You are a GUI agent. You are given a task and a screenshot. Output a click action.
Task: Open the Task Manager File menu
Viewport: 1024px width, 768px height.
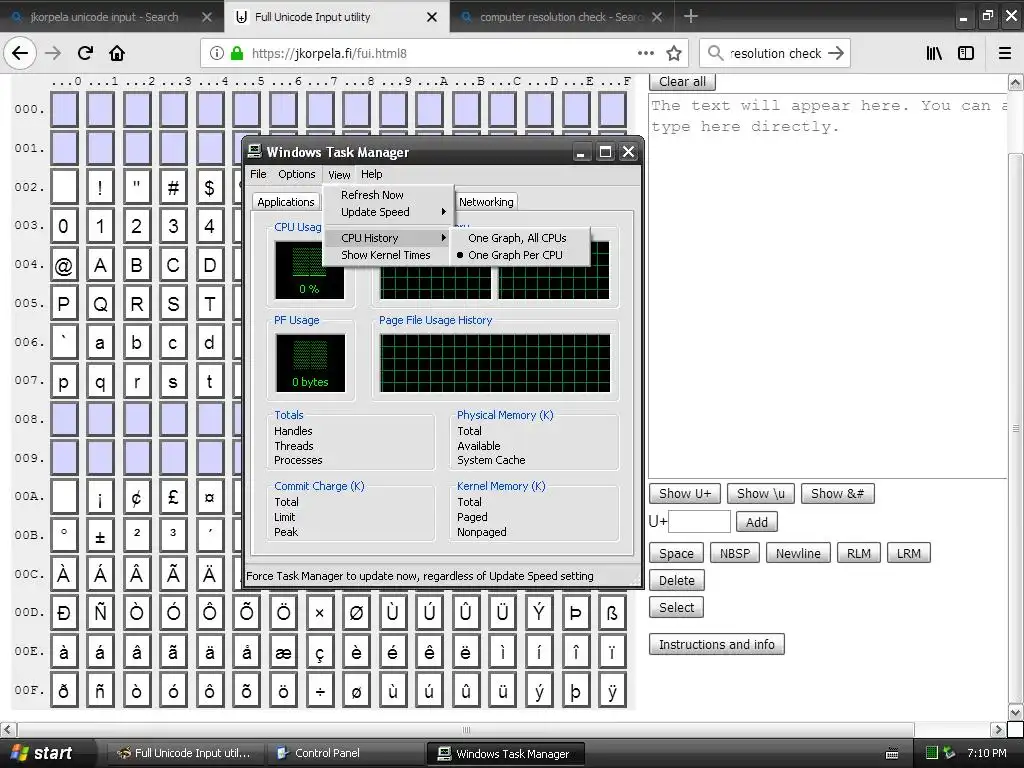[x=259, y=174]
